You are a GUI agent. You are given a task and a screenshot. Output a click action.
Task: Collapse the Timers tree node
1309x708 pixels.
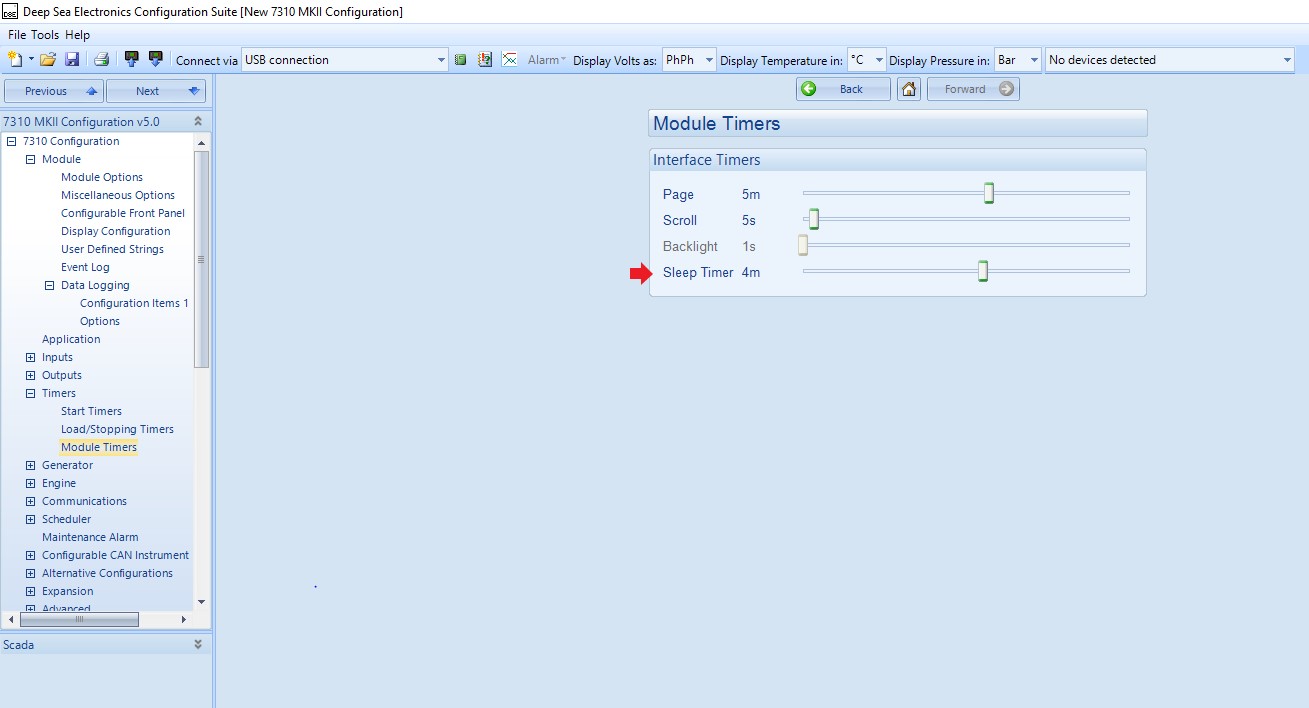(30, 393)
